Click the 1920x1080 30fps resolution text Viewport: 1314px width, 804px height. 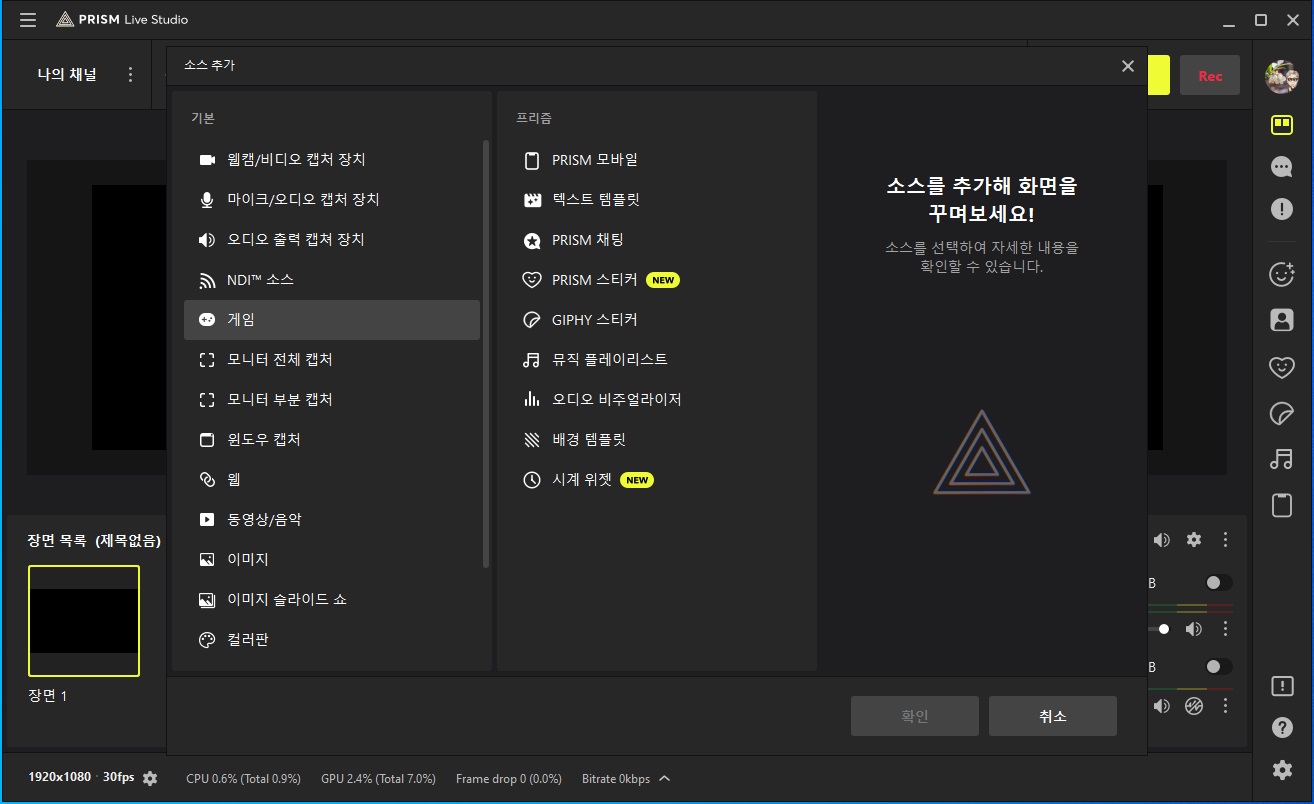pyautogui.click(x=82, y=778)
